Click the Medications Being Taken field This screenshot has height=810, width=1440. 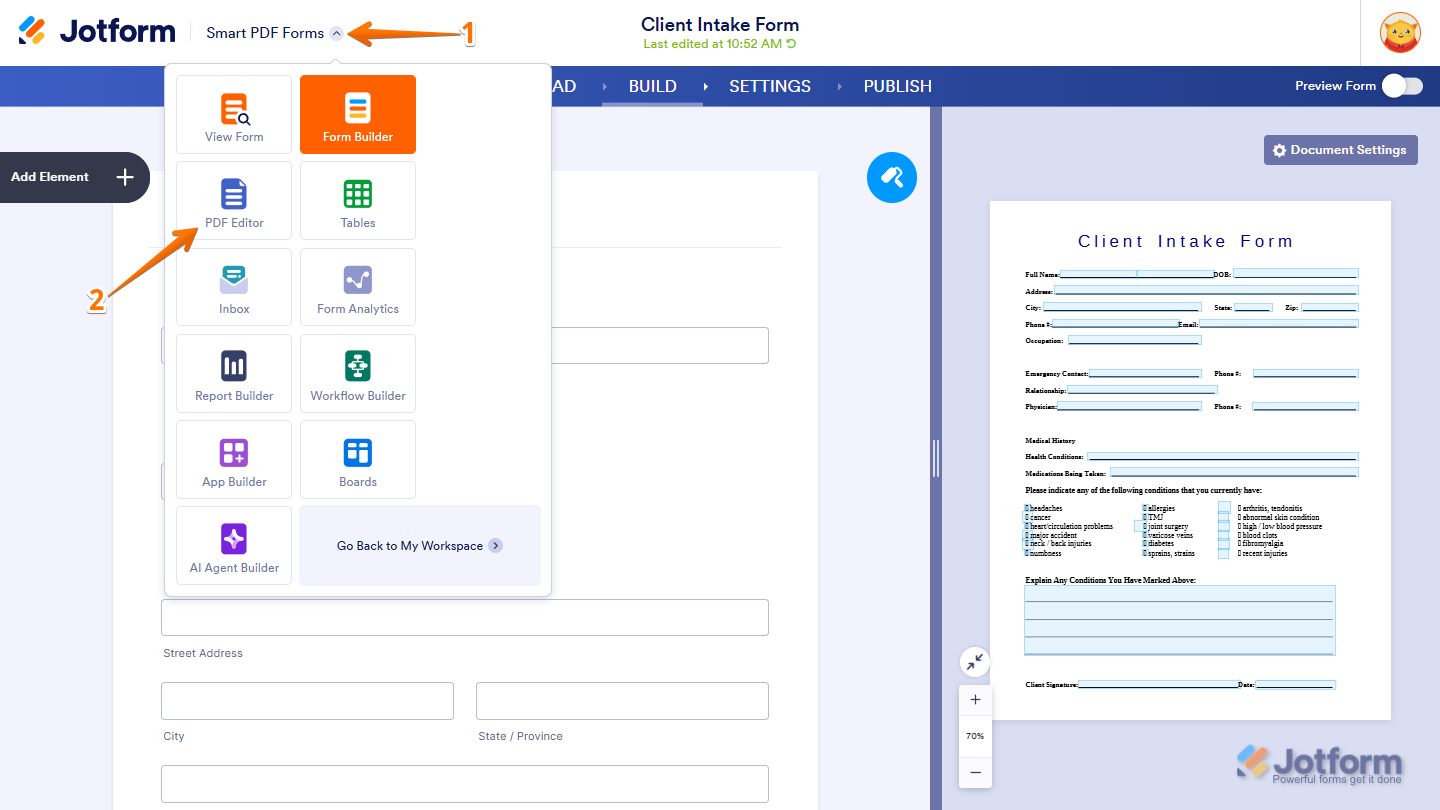pos(1234,472)
